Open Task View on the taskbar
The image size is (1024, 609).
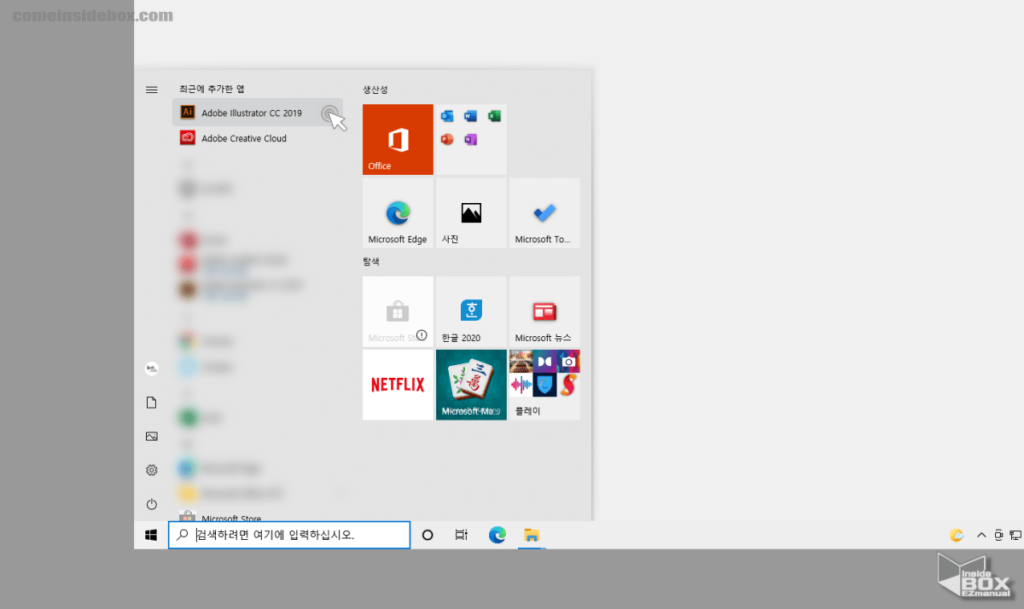[x=461, y=535]
